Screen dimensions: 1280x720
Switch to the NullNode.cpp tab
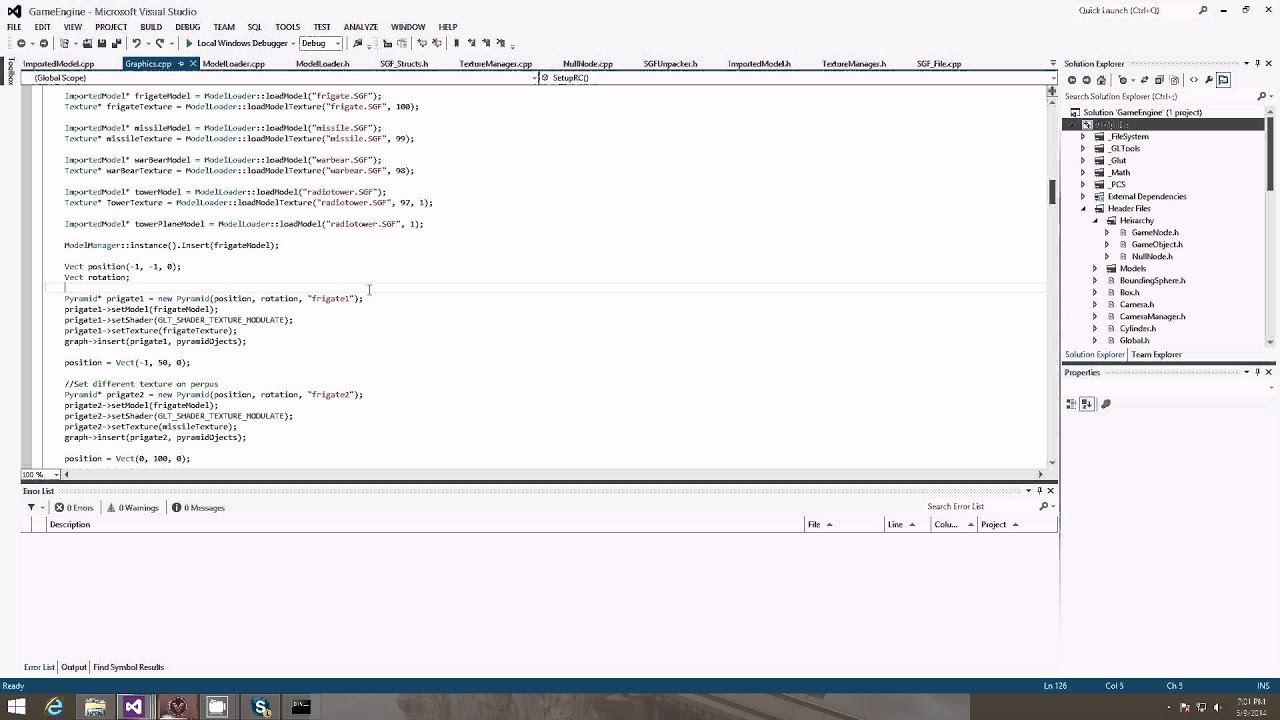point(587,64)
